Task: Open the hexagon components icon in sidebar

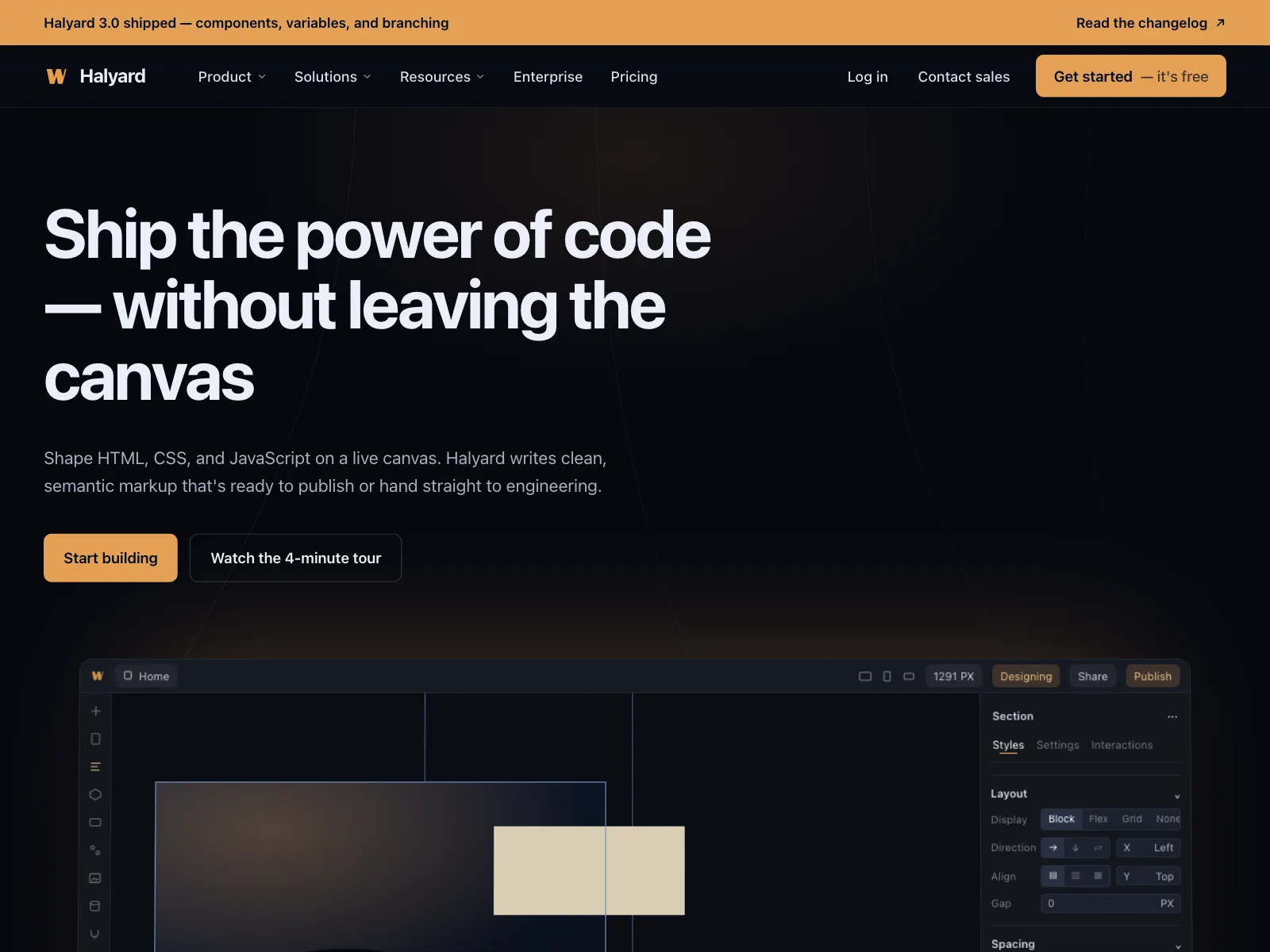Action: pyautogui.click(x=95, y=794)
